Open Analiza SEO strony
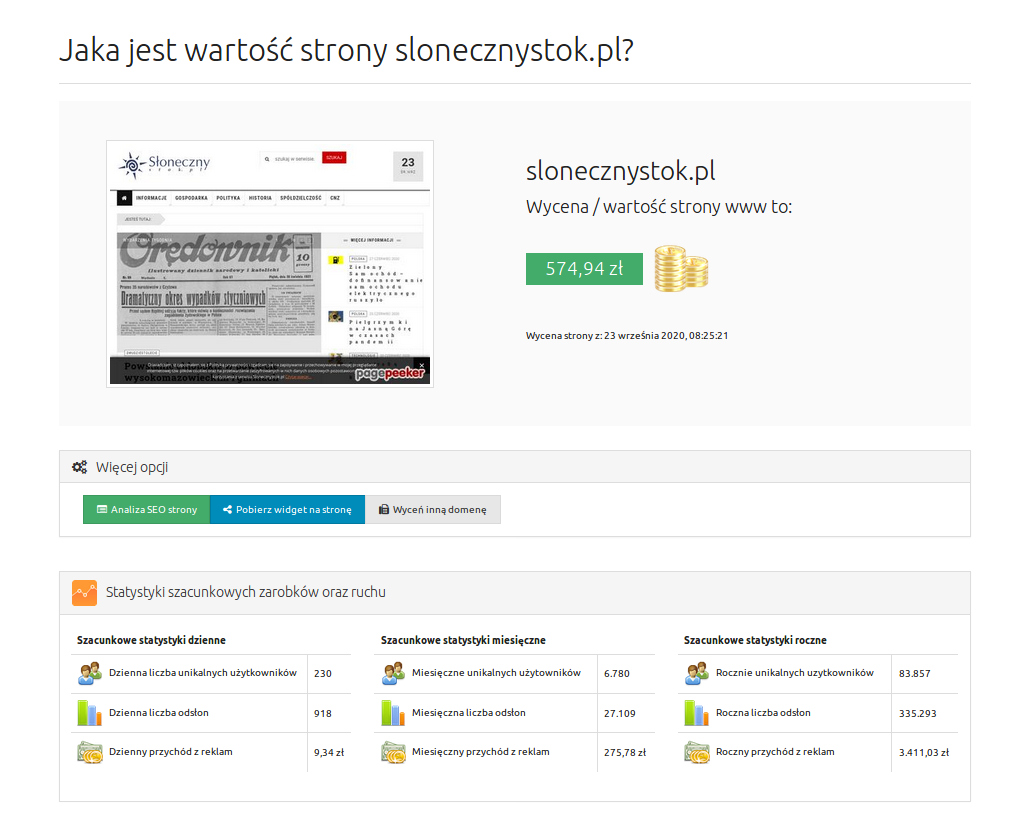The height and width of the screenshot is (814, 1020). (x=146, y=510)
